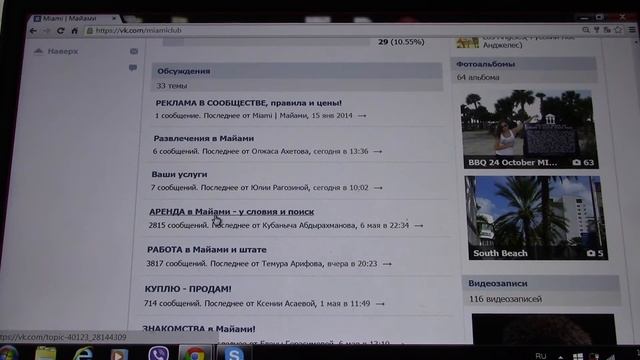The width and height of the screenshot is (640, 360).
Task: Open the Обсуждения section header
Action: click(297, 71)
